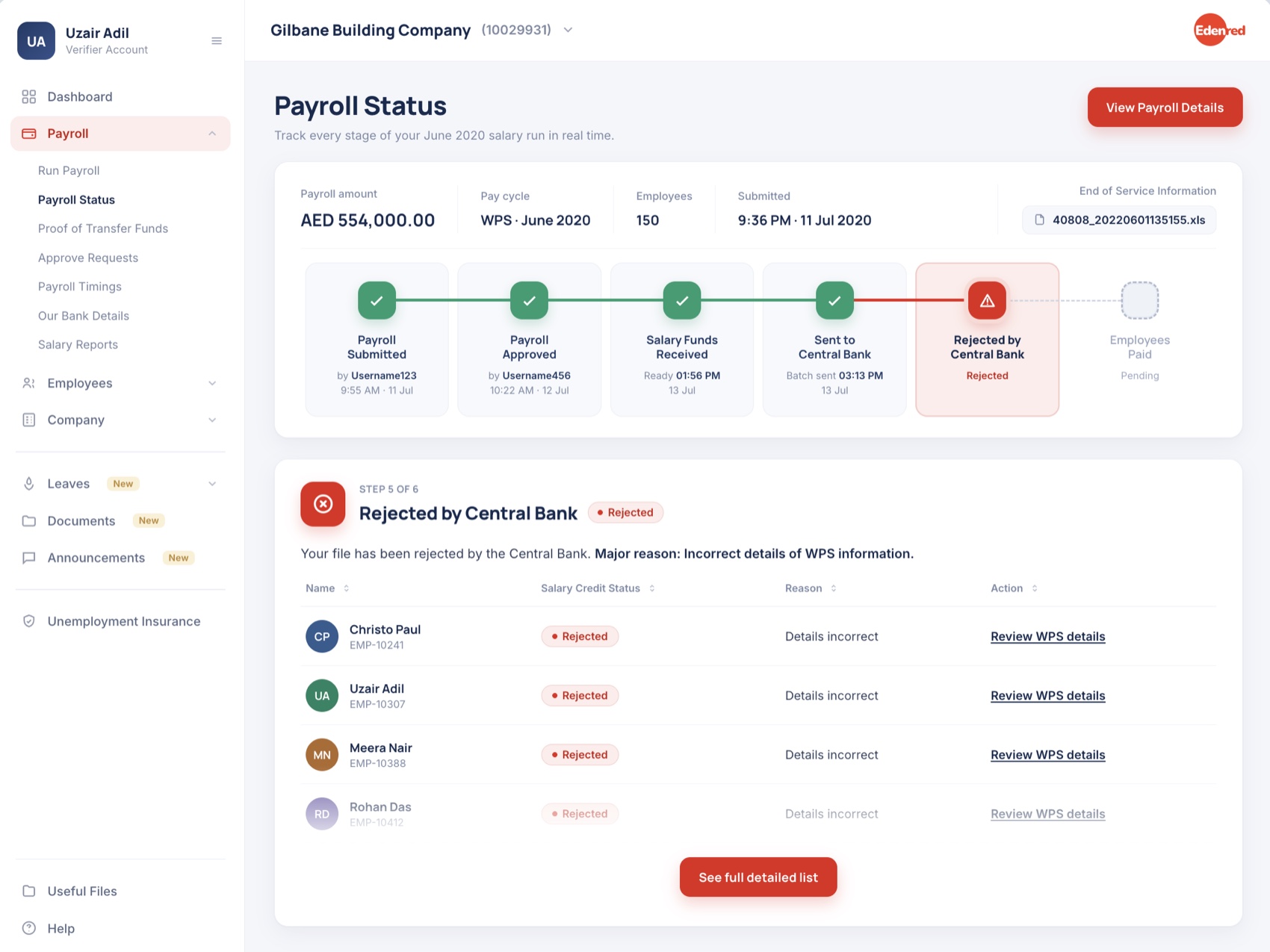This screenshot has width=1270, height=952.
Task: Open Payroll Timings page
Action: 80,287
